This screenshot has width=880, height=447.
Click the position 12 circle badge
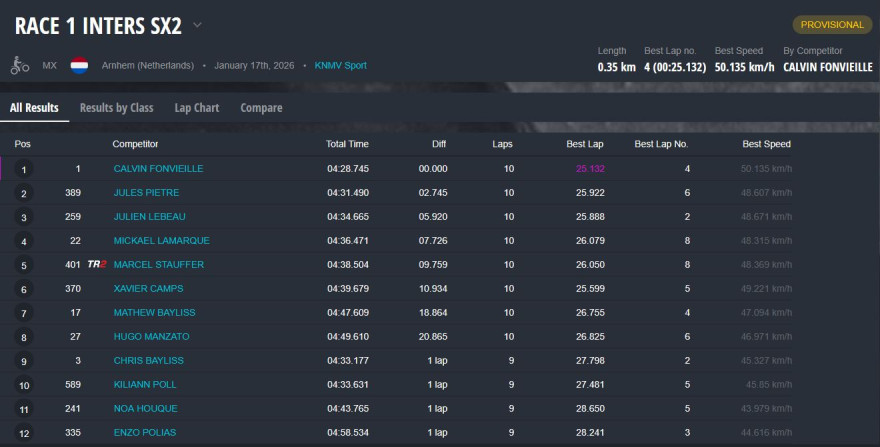click(x=24, y=433)
